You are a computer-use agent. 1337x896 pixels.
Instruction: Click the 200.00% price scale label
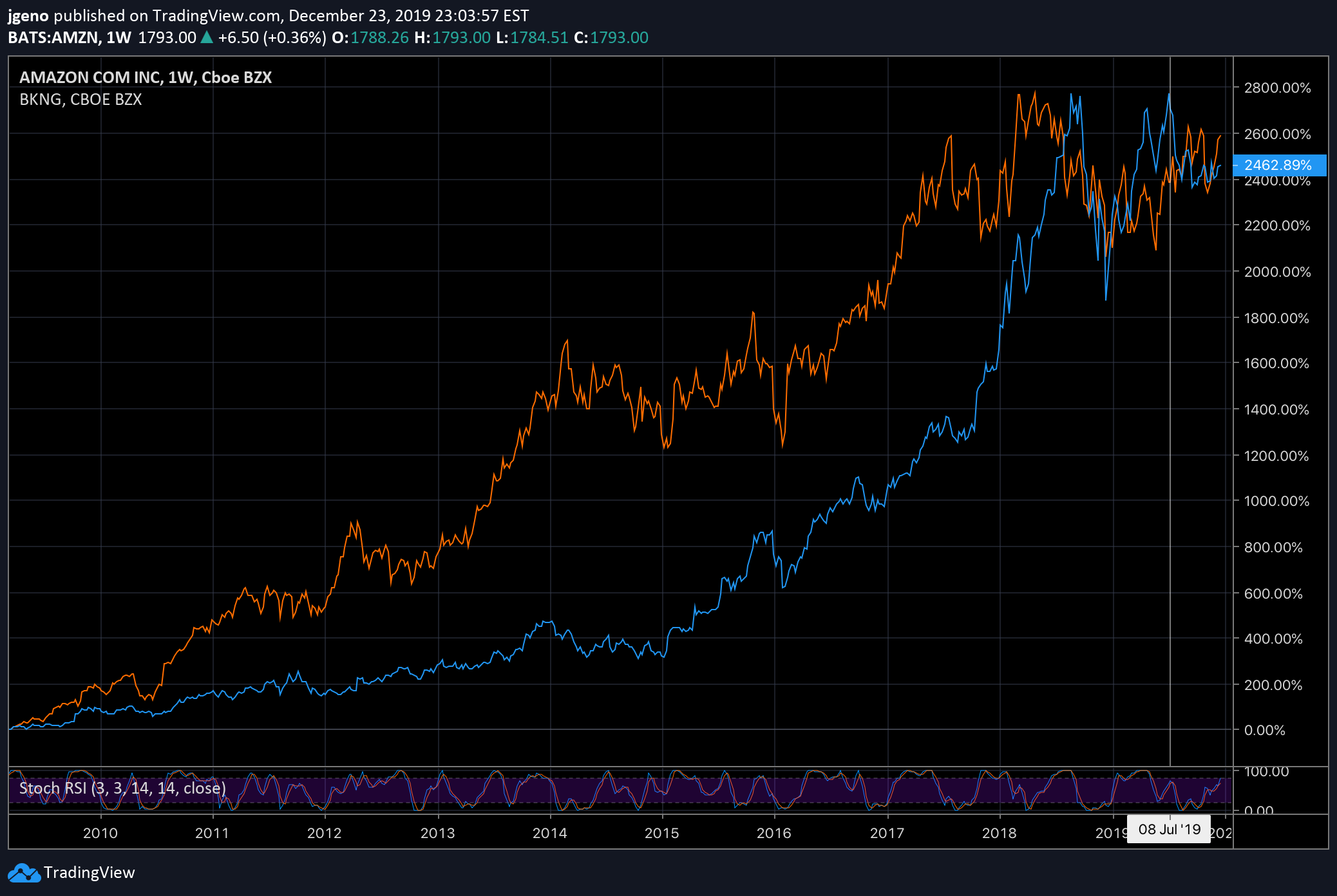(x=1274, y=686)
